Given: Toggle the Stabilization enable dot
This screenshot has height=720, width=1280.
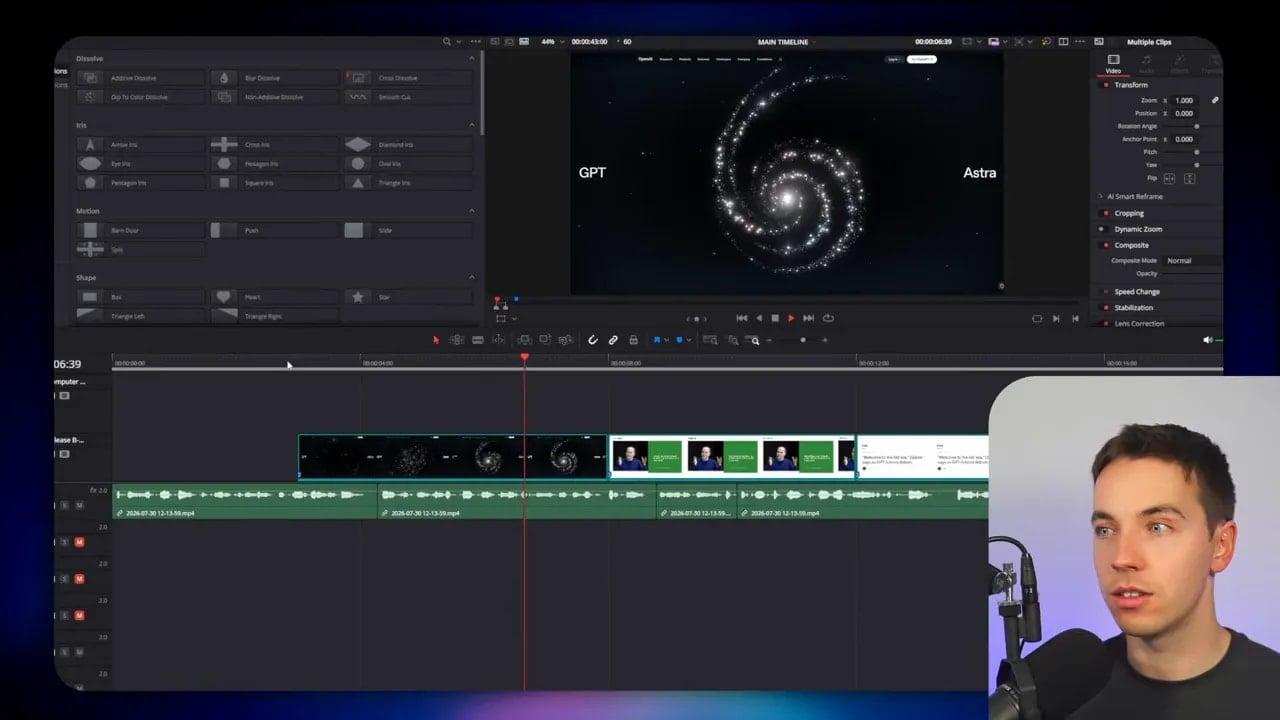Looking at the screenshot, I should 1105,308.
